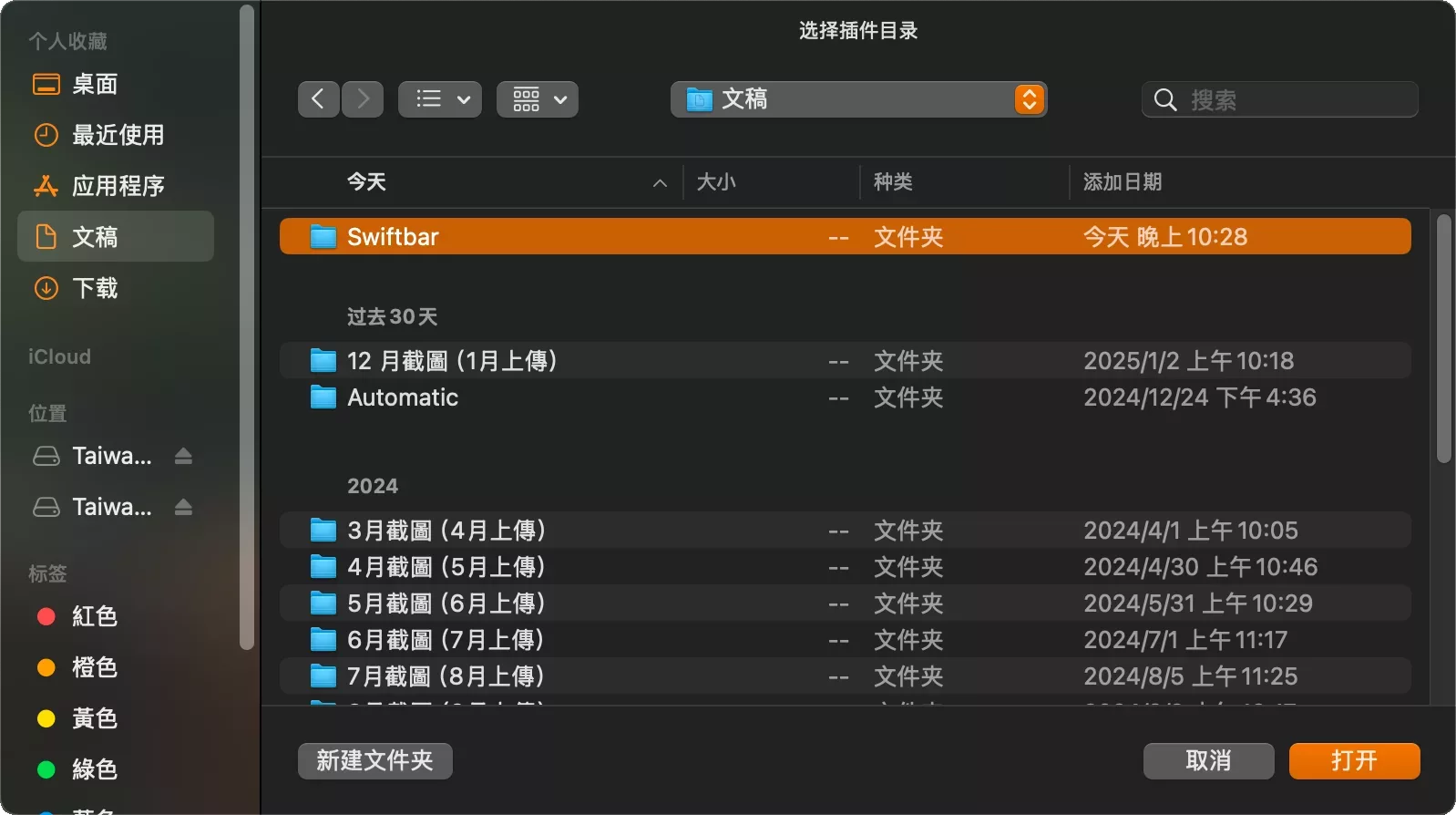Click the back navigation arrow
The image size is (1456, 815).
tap(318, 99)
